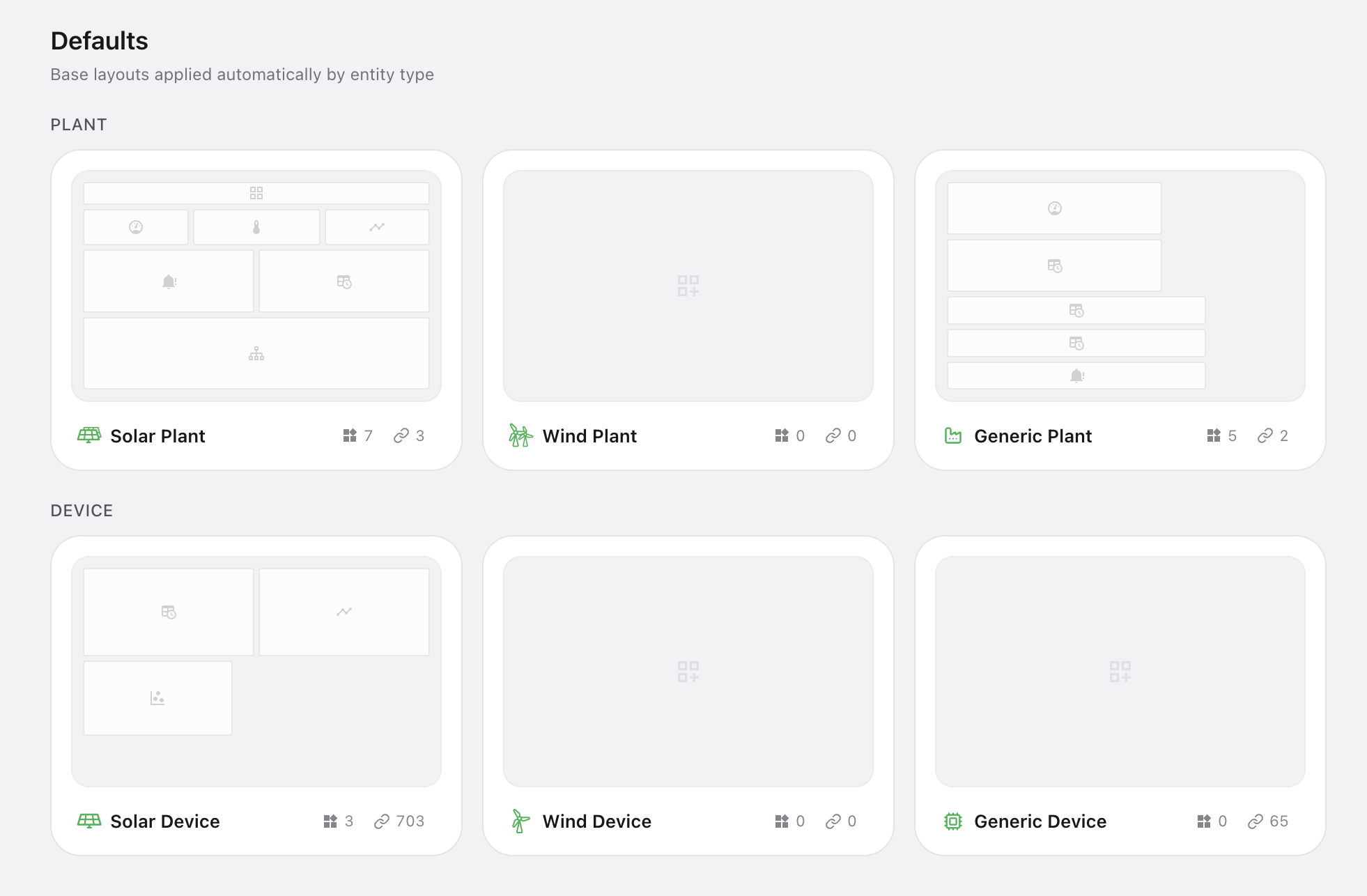
Task: Click the link count icon on Solar Plant
Action: pos(401,435)
